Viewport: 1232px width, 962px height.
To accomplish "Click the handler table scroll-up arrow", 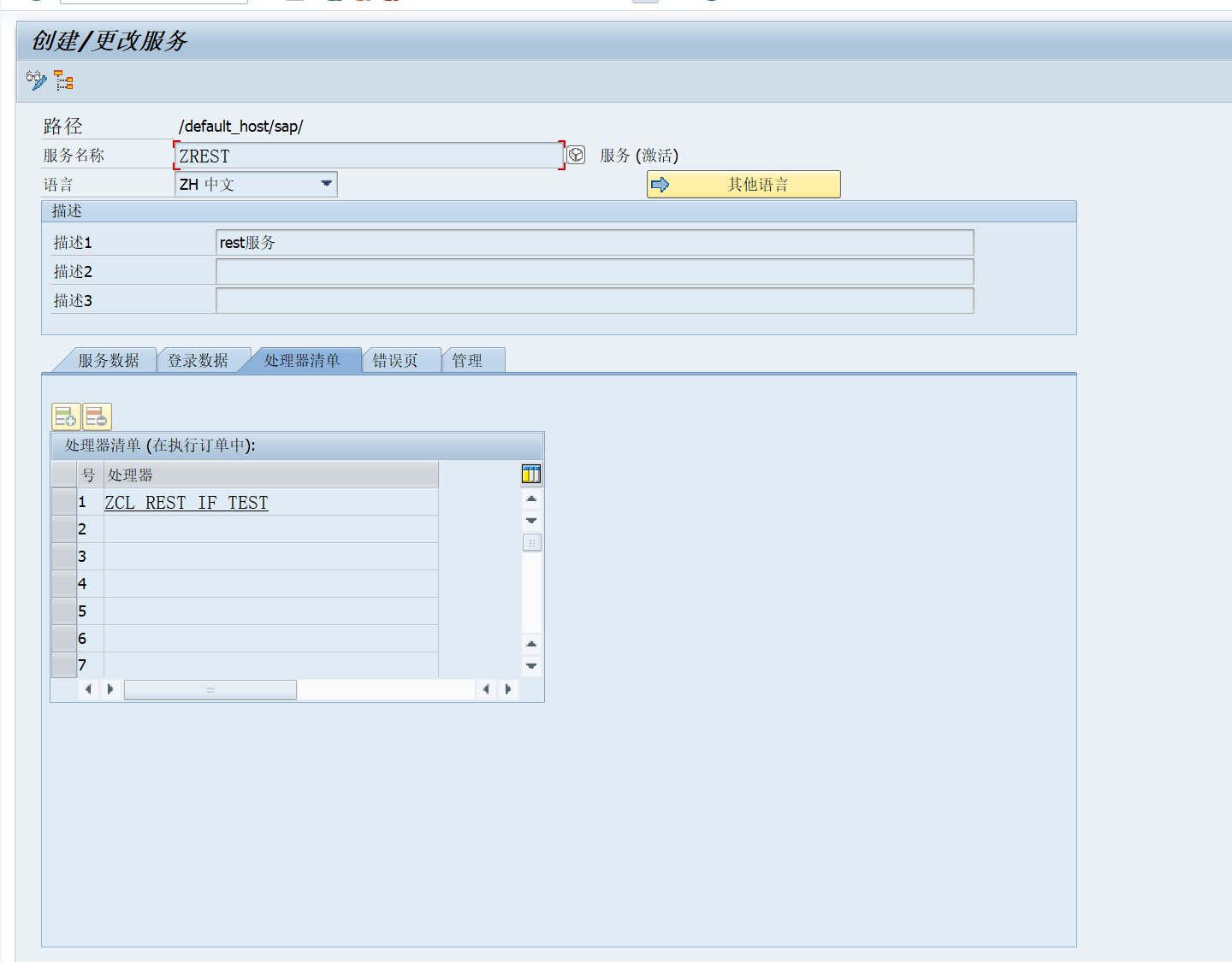I will pyautogui.click(x=530, y=499).
